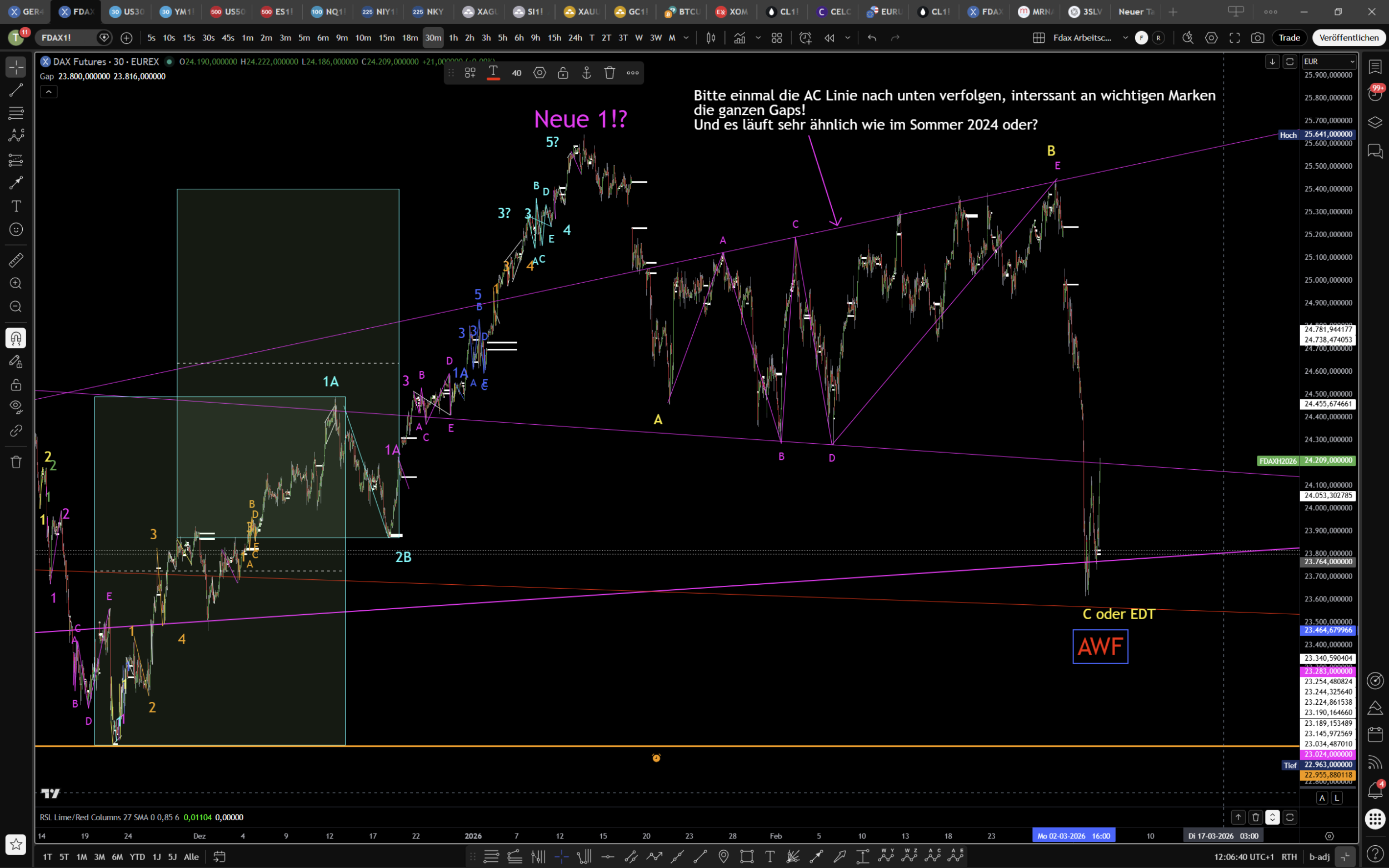
Task: Select the text tool in left sidebar
Action: 16,206
